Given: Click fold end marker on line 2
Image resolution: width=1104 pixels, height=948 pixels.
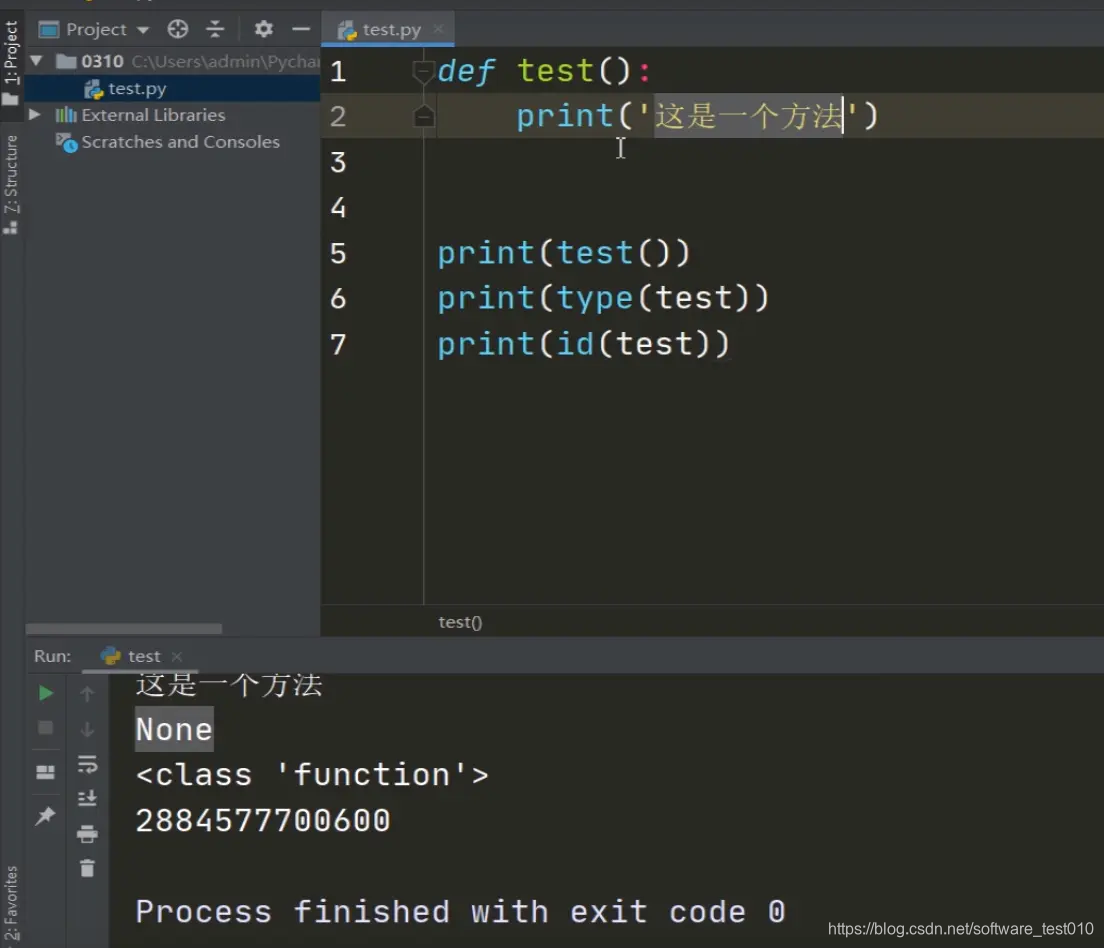Looking at the screenshot, I should tap(424, 116).
